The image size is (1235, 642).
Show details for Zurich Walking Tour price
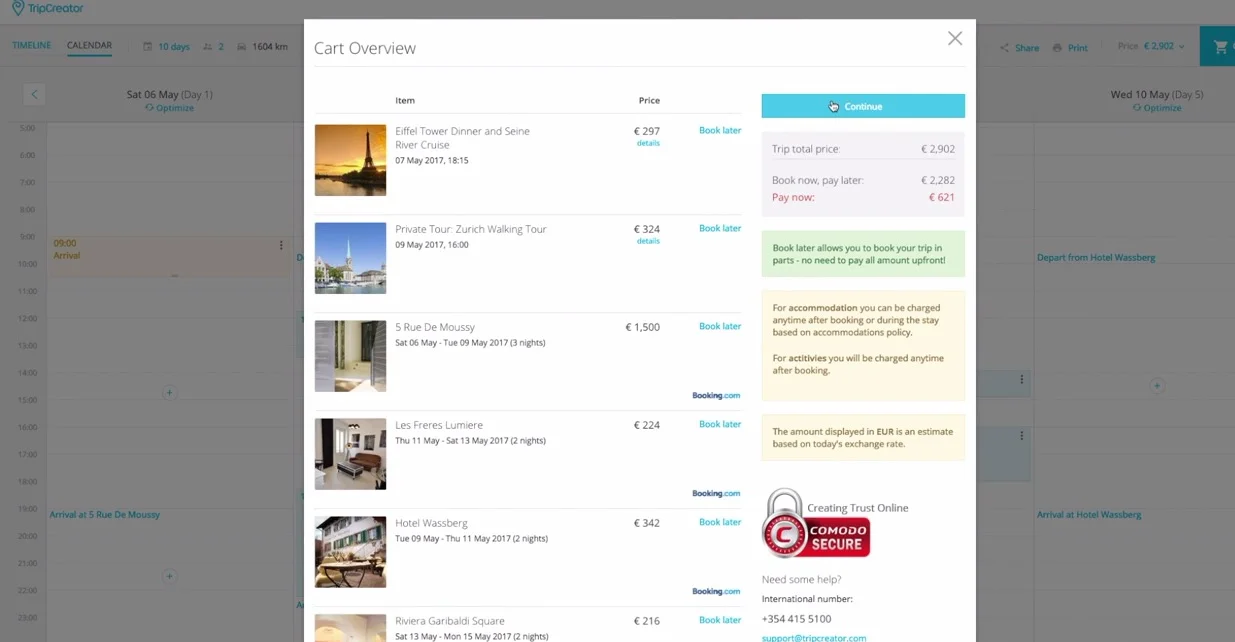click(648, 241)
